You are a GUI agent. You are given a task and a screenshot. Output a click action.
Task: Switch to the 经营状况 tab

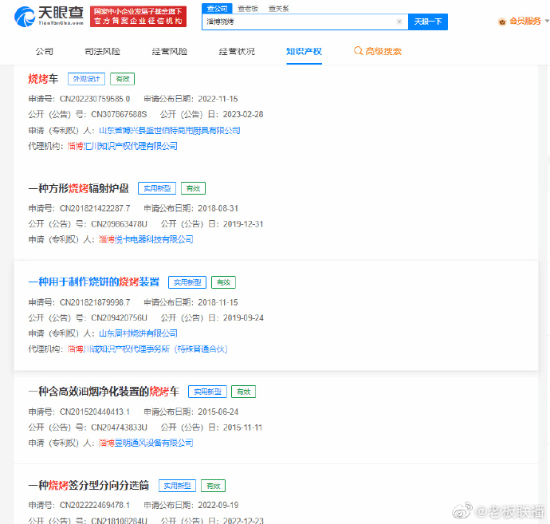(237, 52)
